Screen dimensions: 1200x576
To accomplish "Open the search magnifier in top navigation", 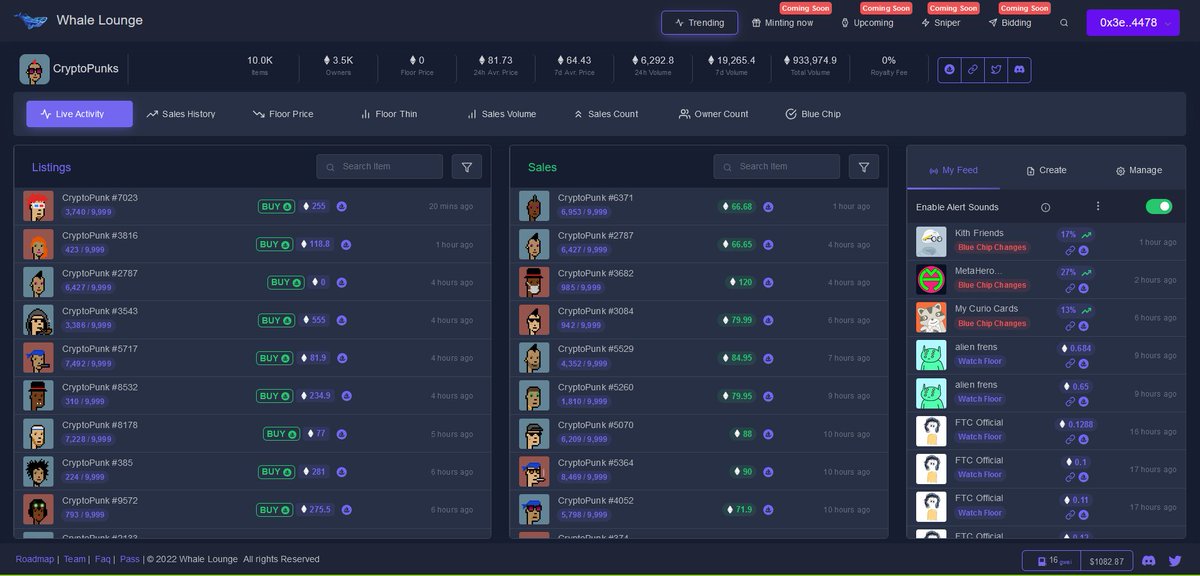I will coord(1064,23).
